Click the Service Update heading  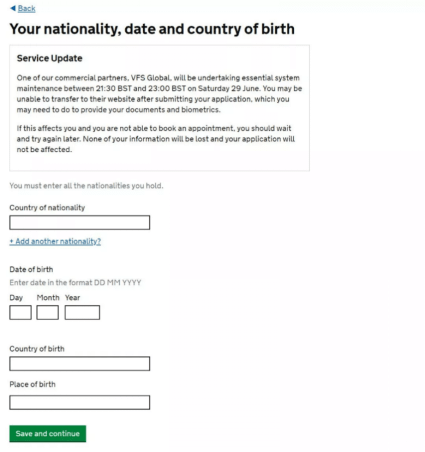click(49, 58)
